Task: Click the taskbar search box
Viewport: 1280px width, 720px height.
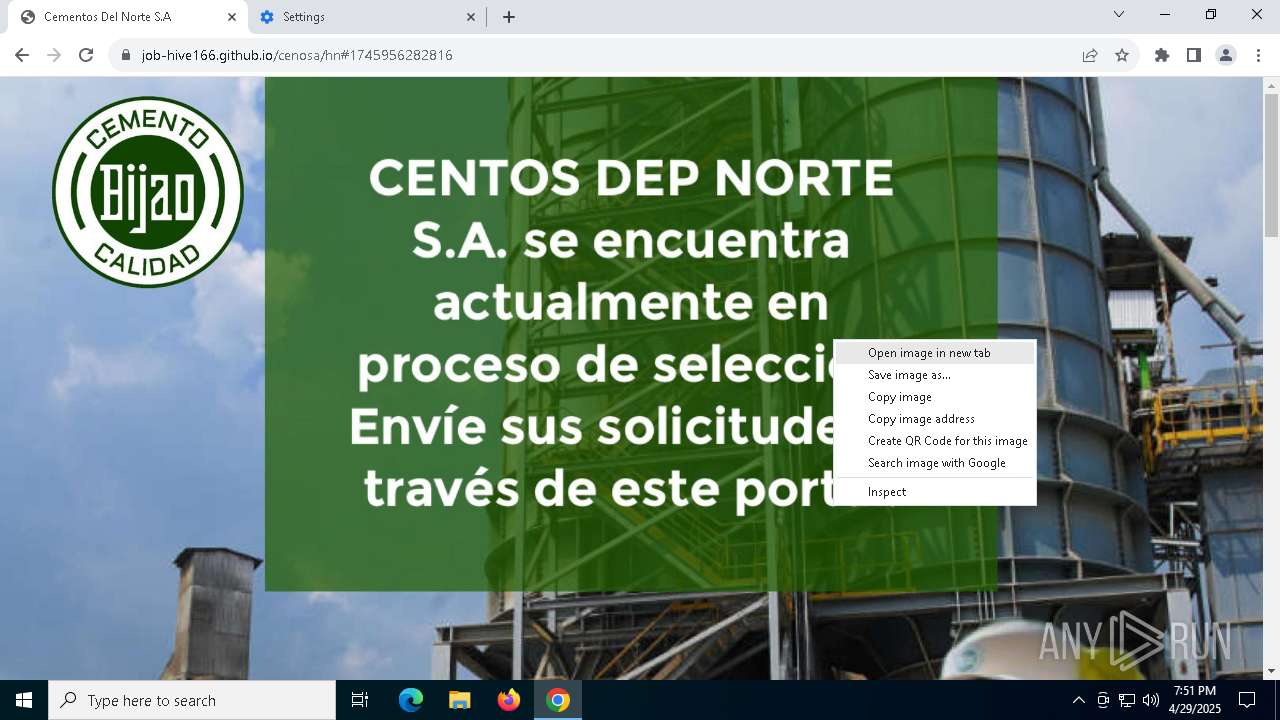Action: tap(192, 700)
